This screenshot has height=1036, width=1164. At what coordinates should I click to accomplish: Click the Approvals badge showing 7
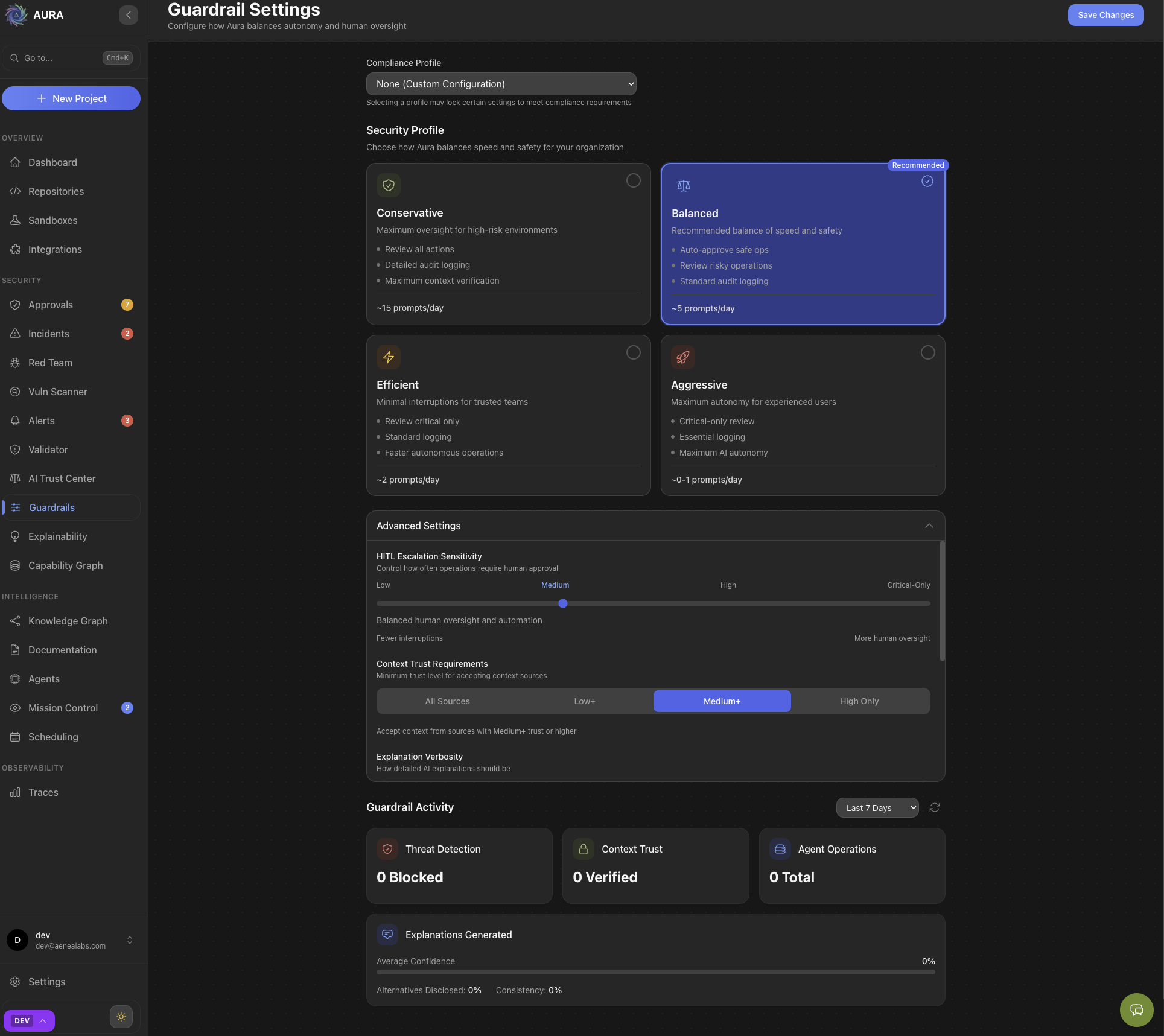tap(127, 305)
